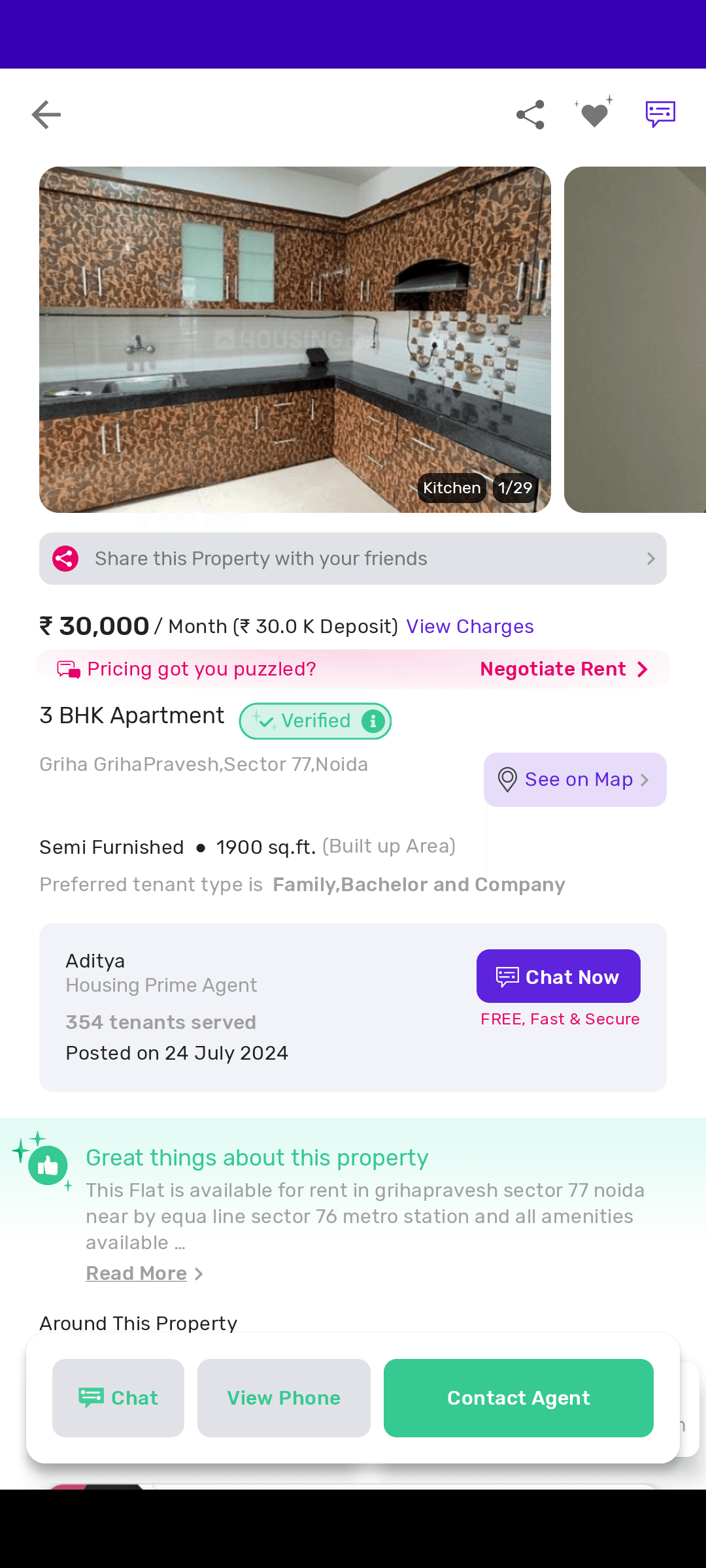Screen dimensions: 706x1568
Task: Click See on Map button
Action: 575,779
